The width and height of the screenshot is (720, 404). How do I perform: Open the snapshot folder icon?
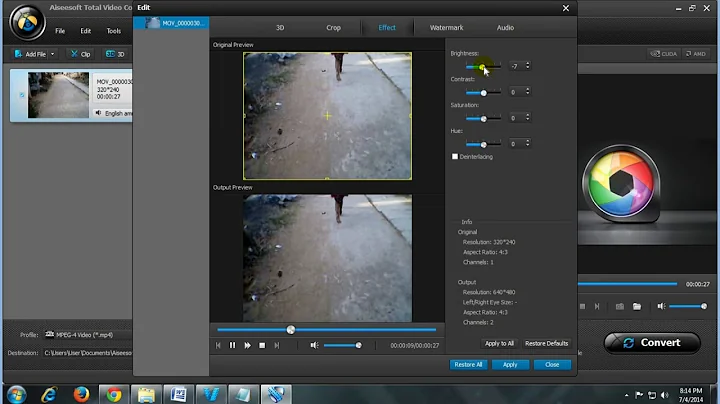[637, 306]
